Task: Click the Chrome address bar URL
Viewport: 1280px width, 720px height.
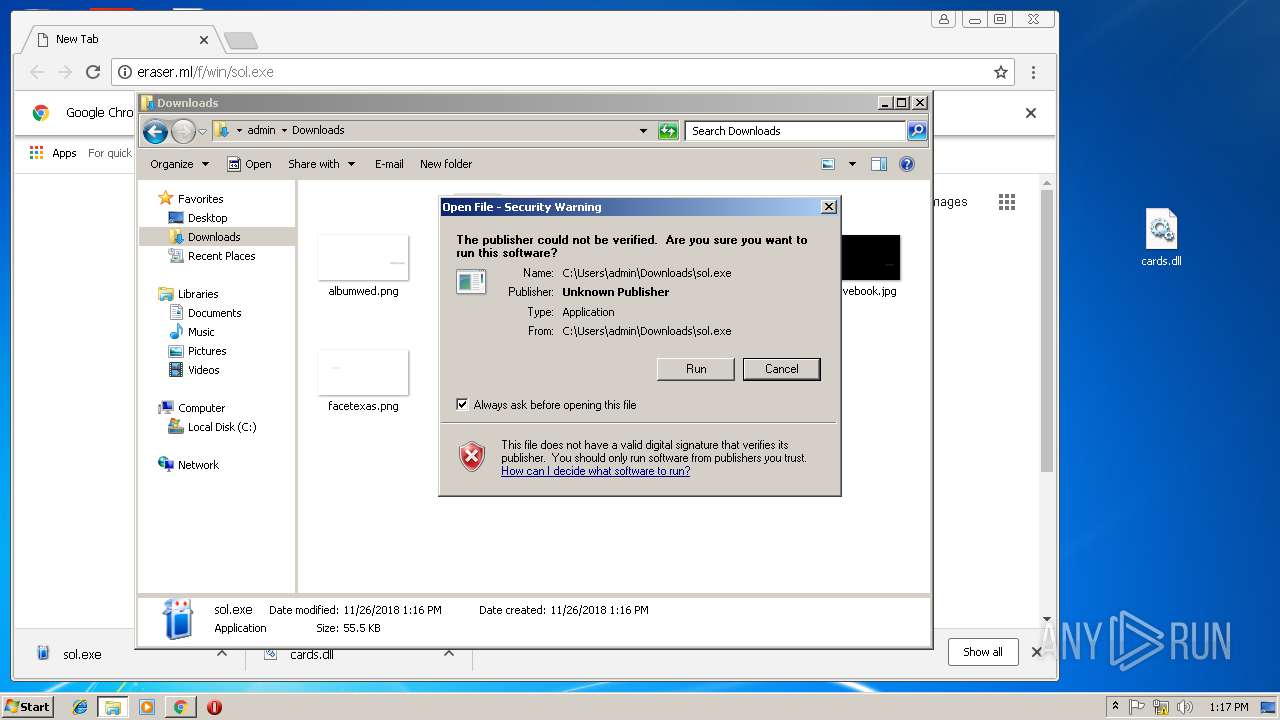Action: point(205,72)
